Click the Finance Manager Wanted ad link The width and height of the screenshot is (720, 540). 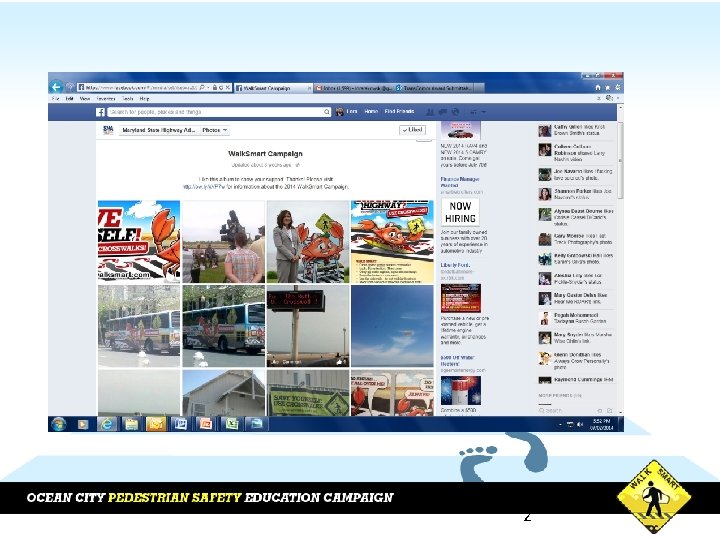[x=460, y=182]
